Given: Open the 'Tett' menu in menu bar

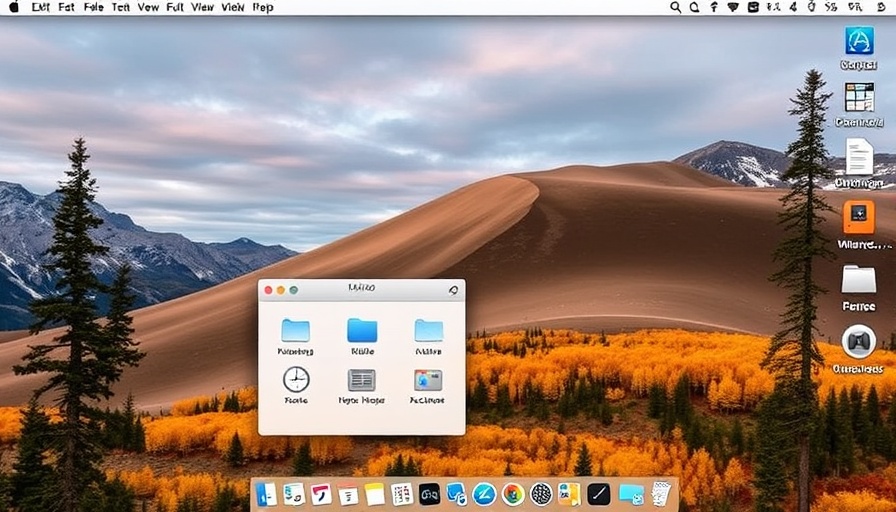Looking at the screenshot, I should [x=121, y=7].
